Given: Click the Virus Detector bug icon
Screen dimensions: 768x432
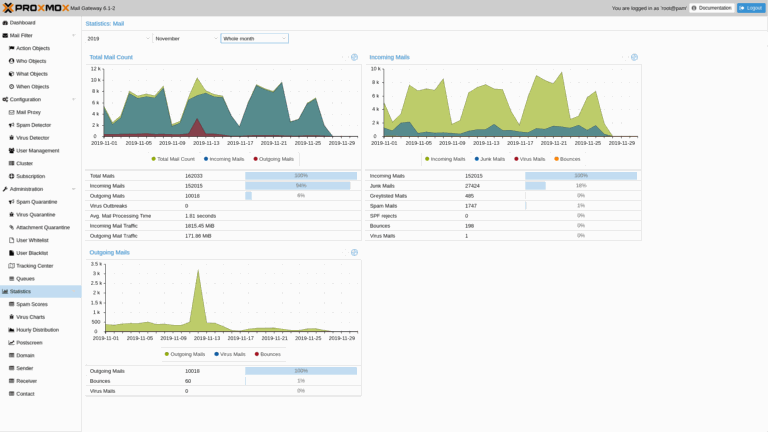Looking at the screenshot, I should [x=11, y=138].
